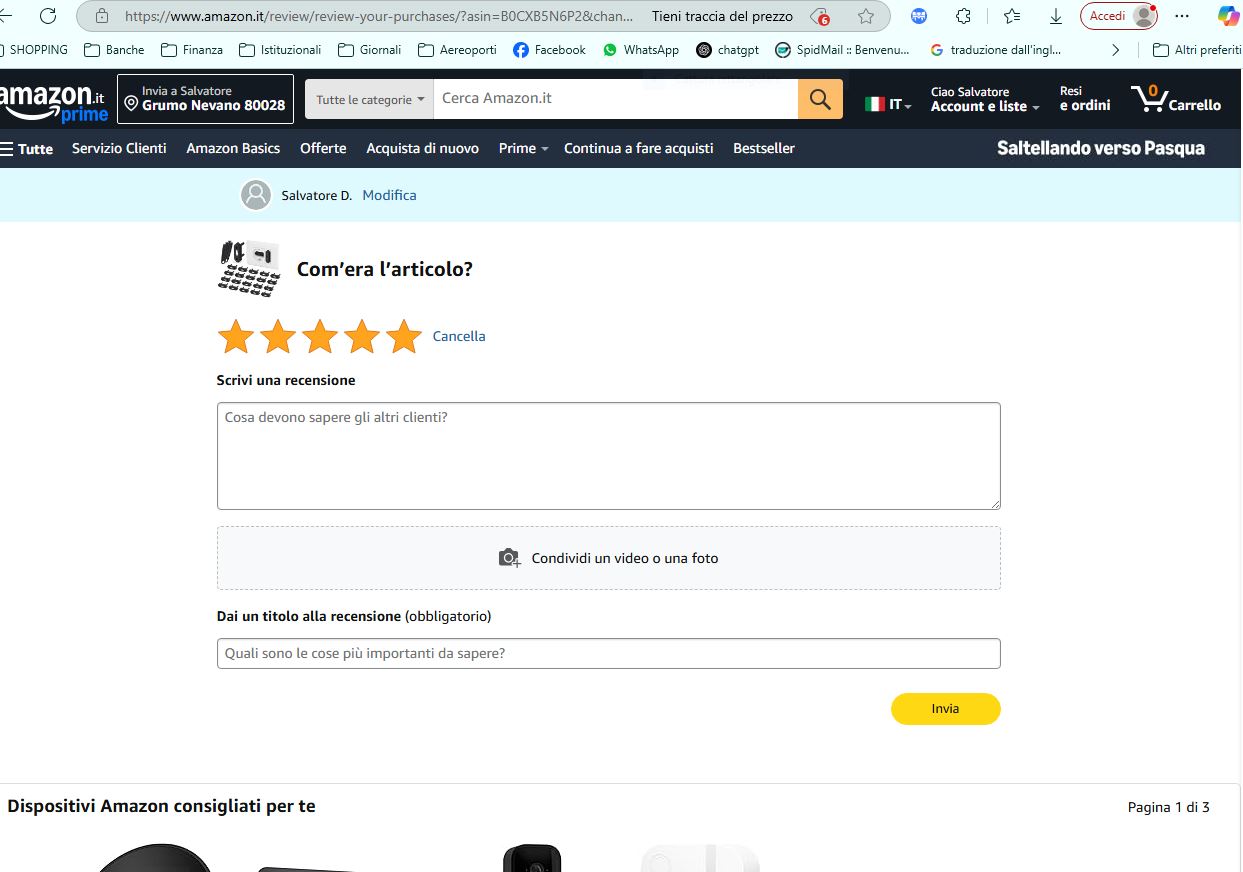Screen dimensions: 1243x872
Task: Click the browser refresh icon
Action: pos(48,16)
